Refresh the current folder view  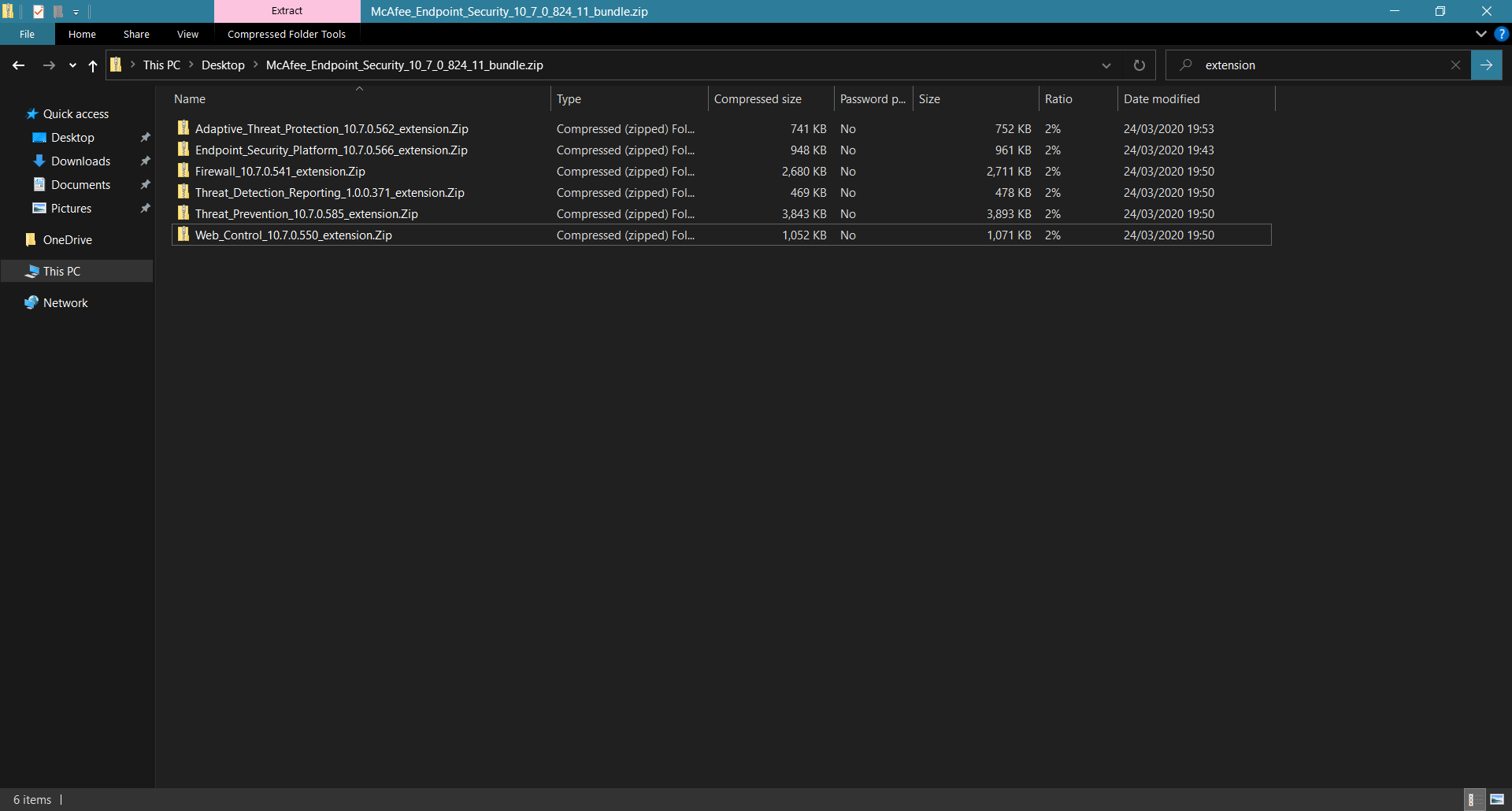pos(1139,65)
